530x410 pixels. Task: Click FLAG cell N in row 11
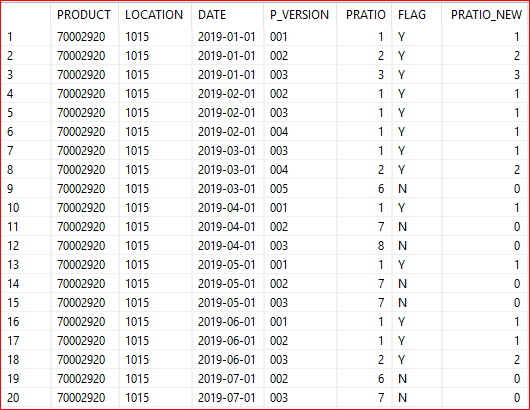tap(402, 226)
